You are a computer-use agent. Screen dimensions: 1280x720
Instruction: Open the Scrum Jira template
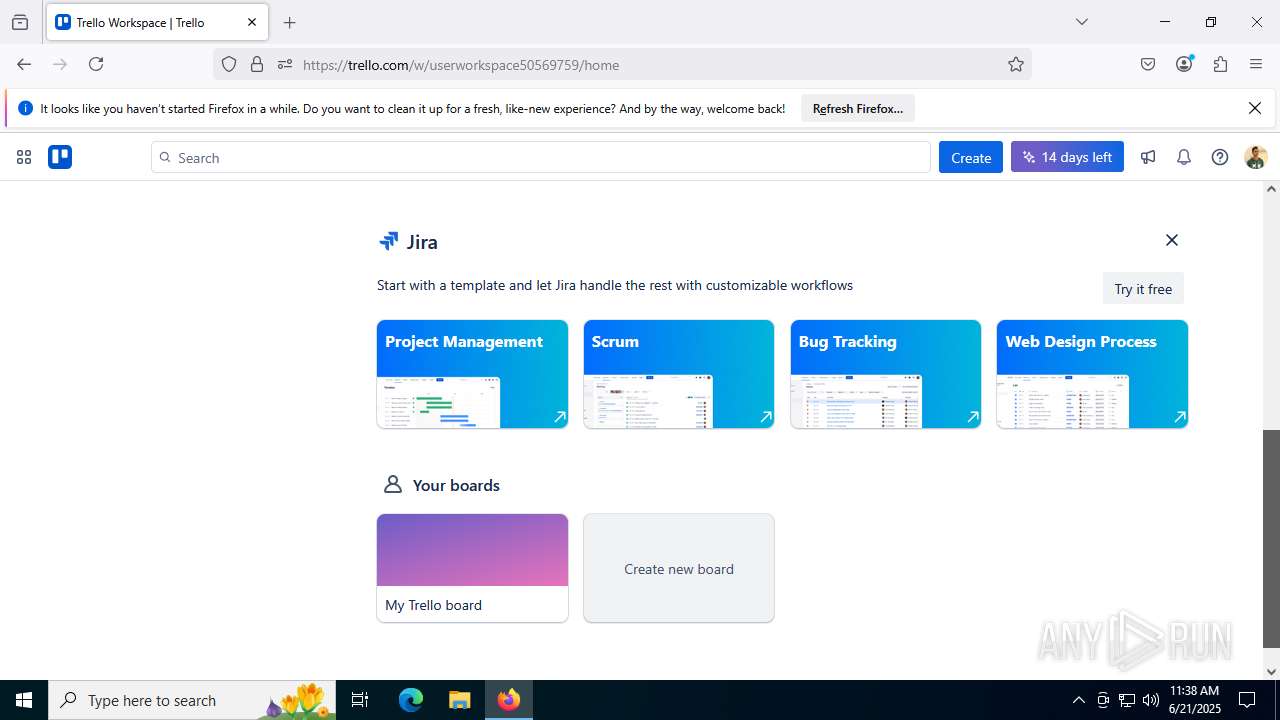[x=679, y=374]
